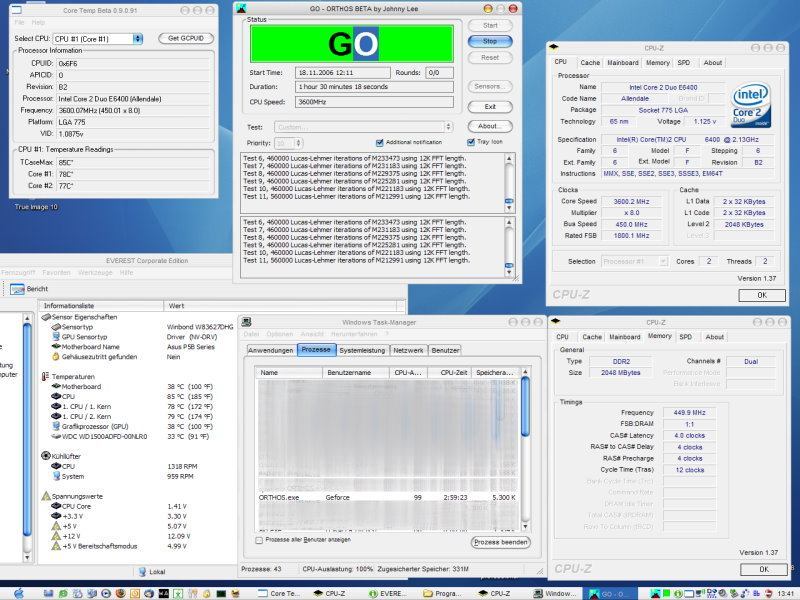Viewport: 800px width, 600px height.
Task: Click the Exit button in ORTHOS
Action: point(490,107)
